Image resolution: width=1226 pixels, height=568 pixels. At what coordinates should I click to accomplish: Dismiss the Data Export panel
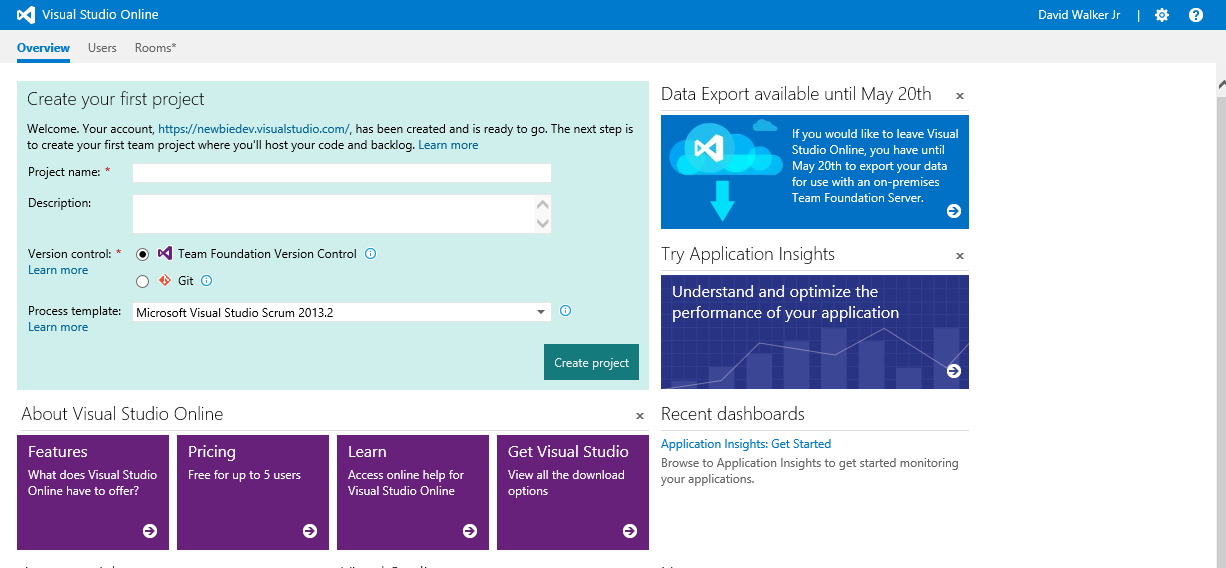[x=960, y=96]
